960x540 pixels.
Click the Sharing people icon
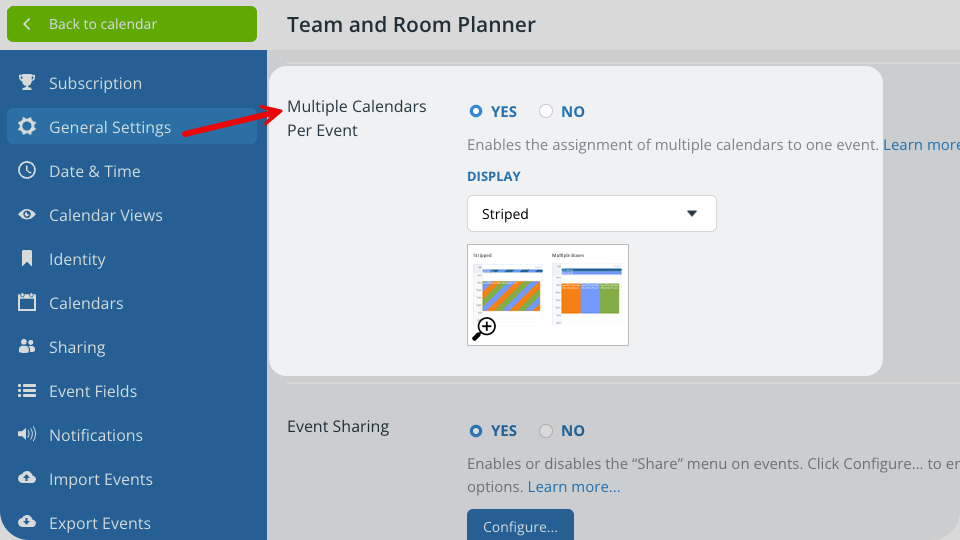[27, 347]
